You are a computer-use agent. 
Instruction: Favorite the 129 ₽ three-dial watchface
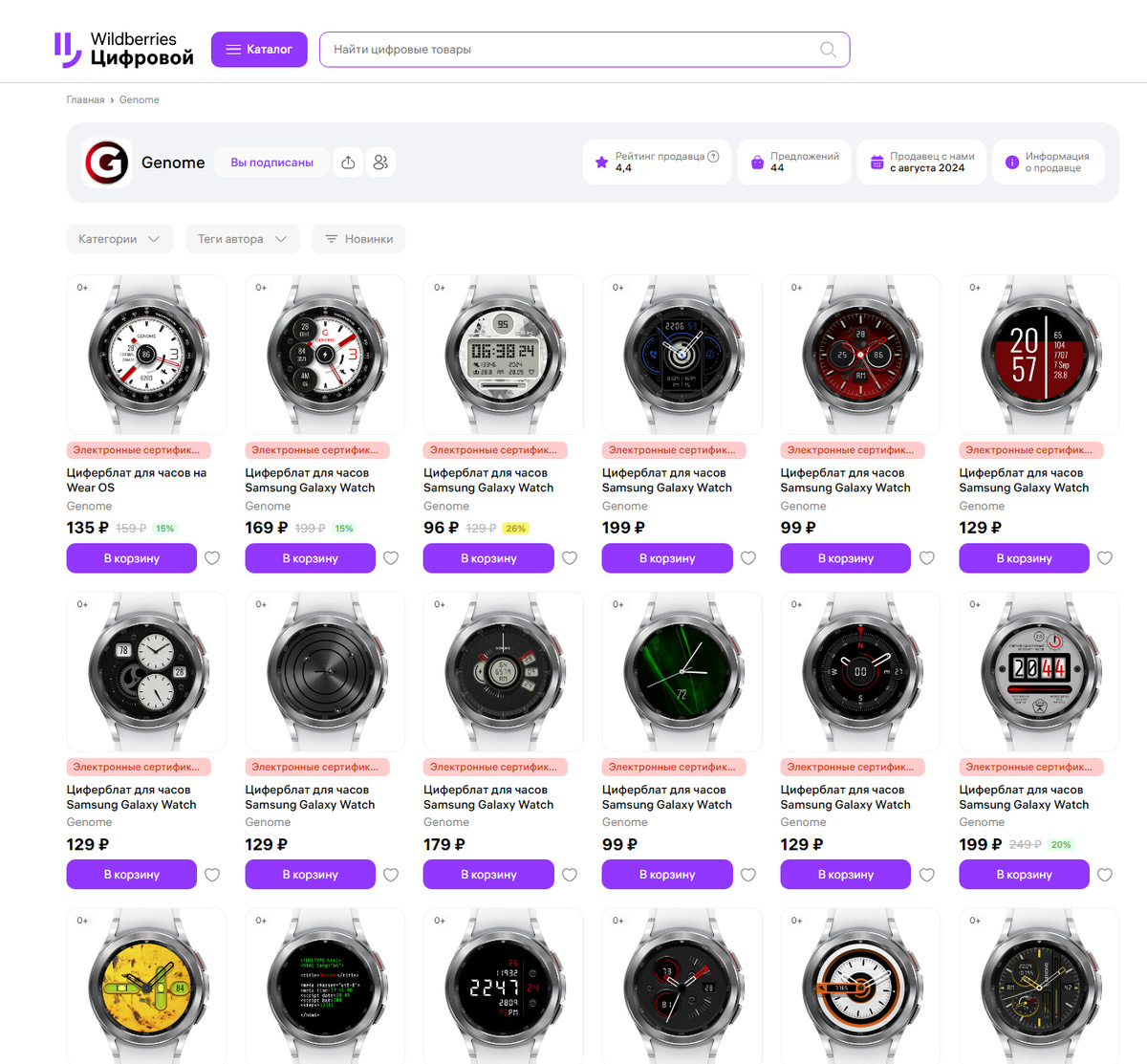coord(212,875)
